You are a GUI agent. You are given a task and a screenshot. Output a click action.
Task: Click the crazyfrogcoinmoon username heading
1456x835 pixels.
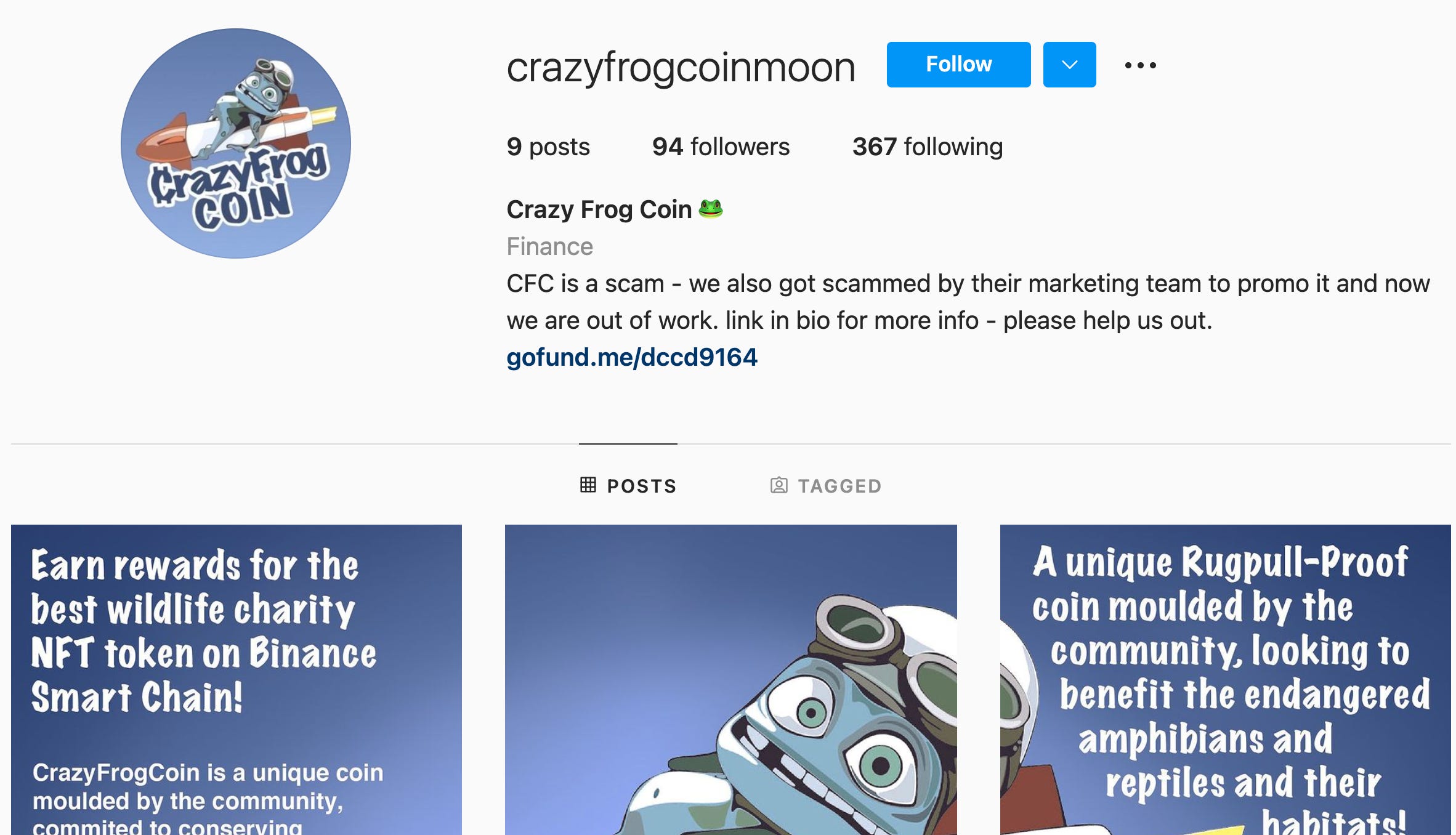681,67
